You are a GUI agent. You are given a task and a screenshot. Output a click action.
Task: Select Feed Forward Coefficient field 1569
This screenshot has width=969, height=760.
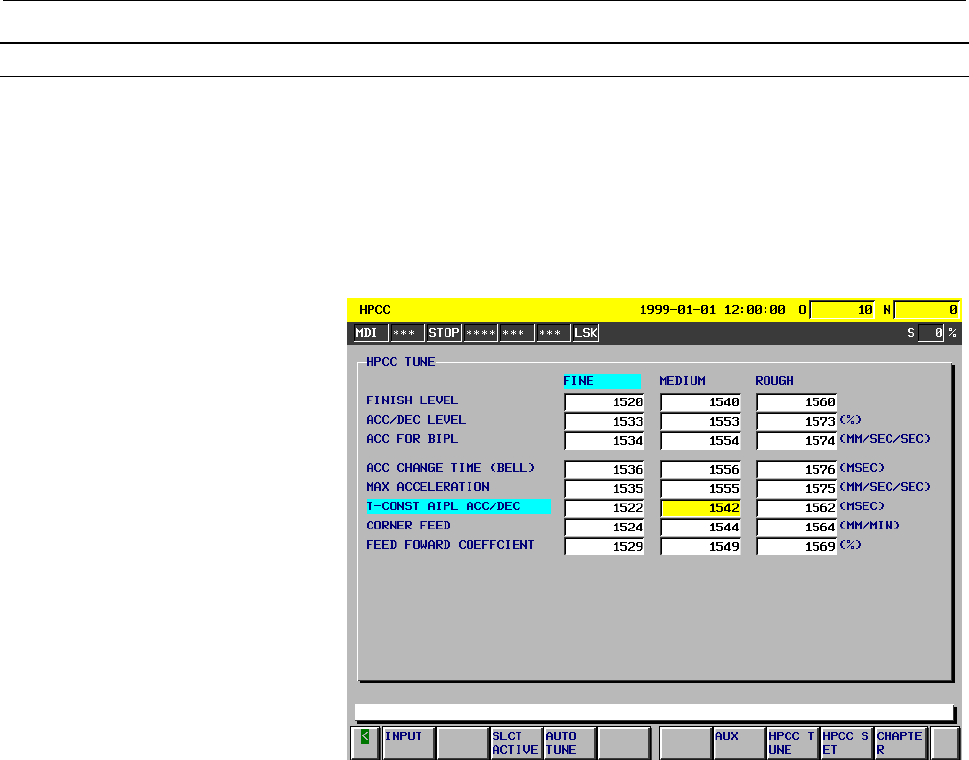[797, 546]
